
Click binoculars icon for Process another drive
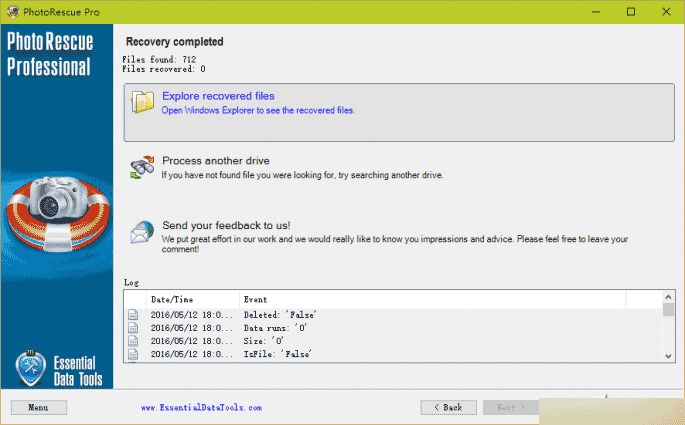click(x=142, y=167)
